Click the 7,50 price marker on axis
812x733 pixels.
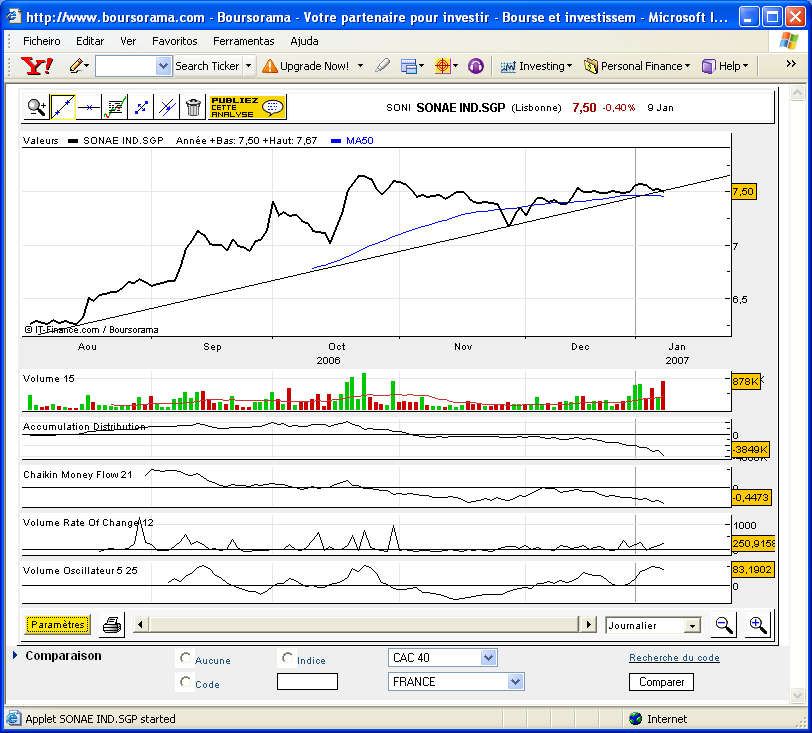(x=743, y=192)
